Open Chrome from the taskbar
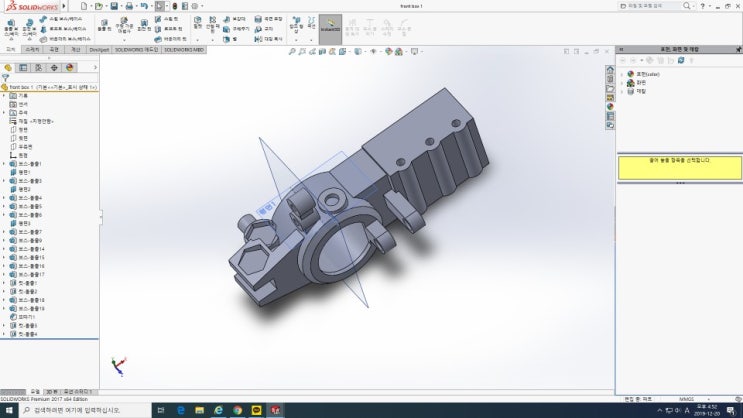 click(x=237, y=410)
